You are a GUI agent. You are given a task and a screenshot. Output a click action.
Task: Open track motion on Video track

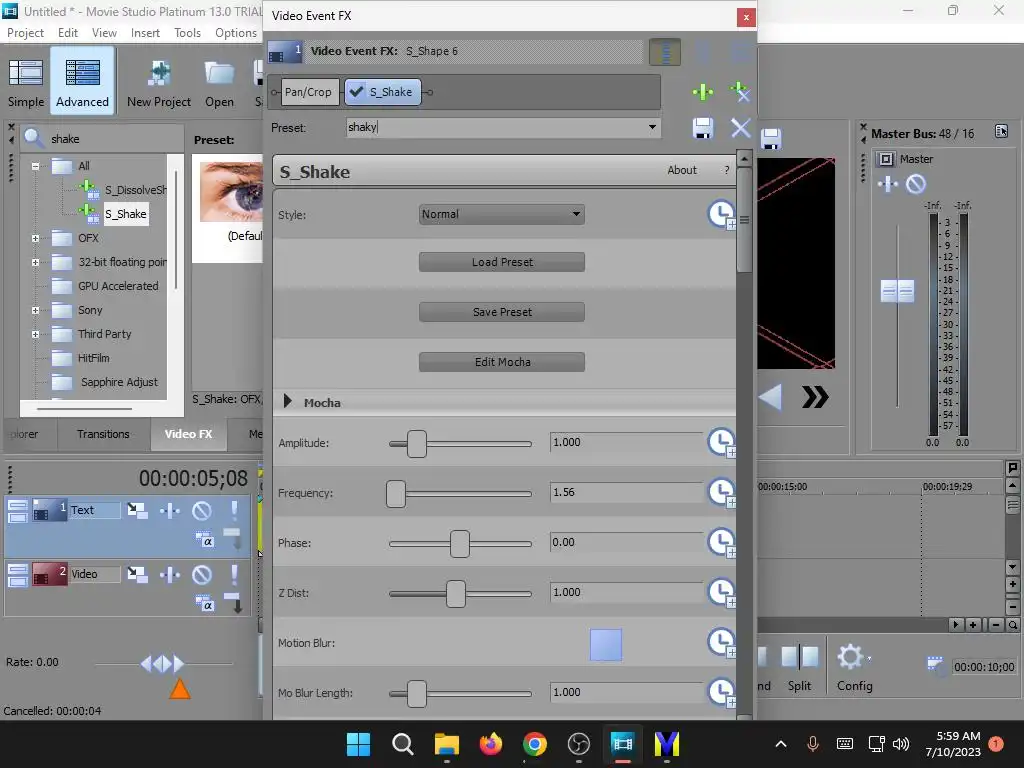137,574
